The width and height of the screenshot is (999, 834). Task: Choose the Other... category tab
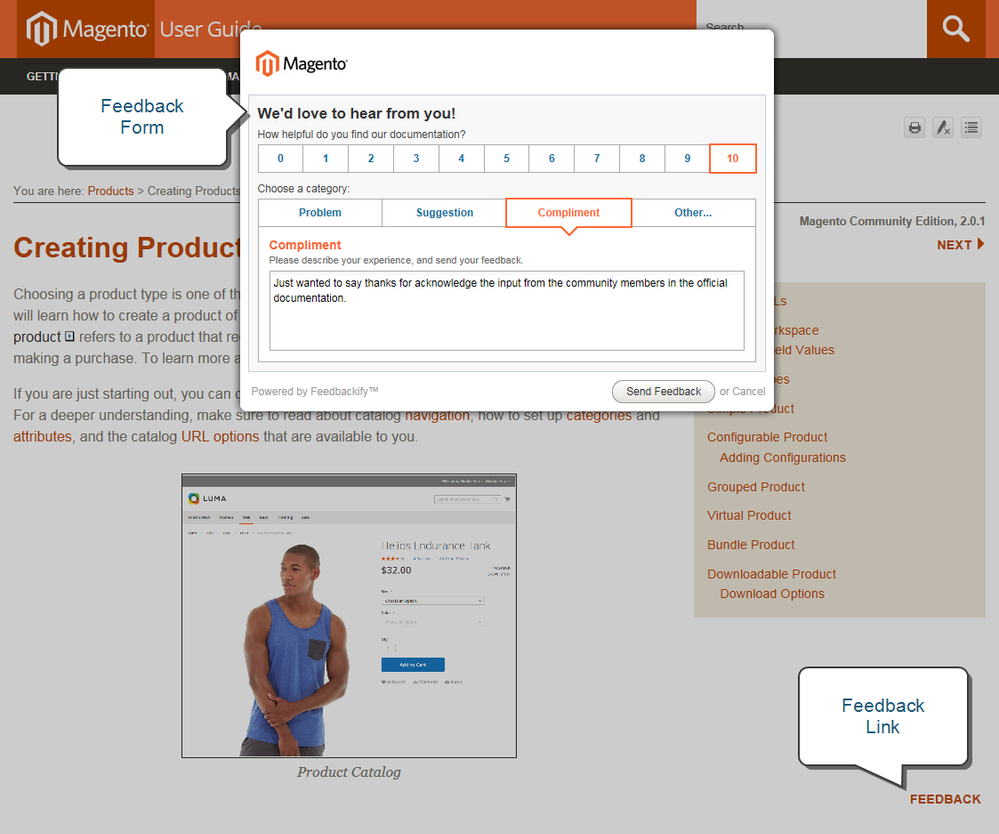tap(693, 213)
